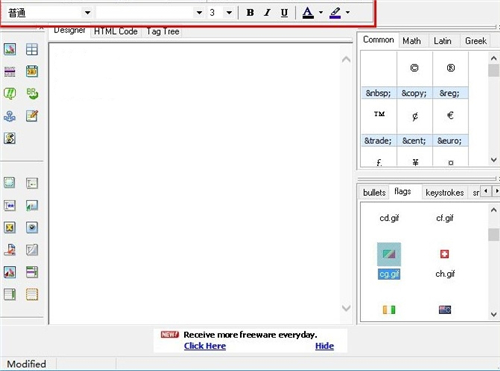Insert the copyright © symbol
The width and height of the screenshot is (500, 371).
[414, 68]
